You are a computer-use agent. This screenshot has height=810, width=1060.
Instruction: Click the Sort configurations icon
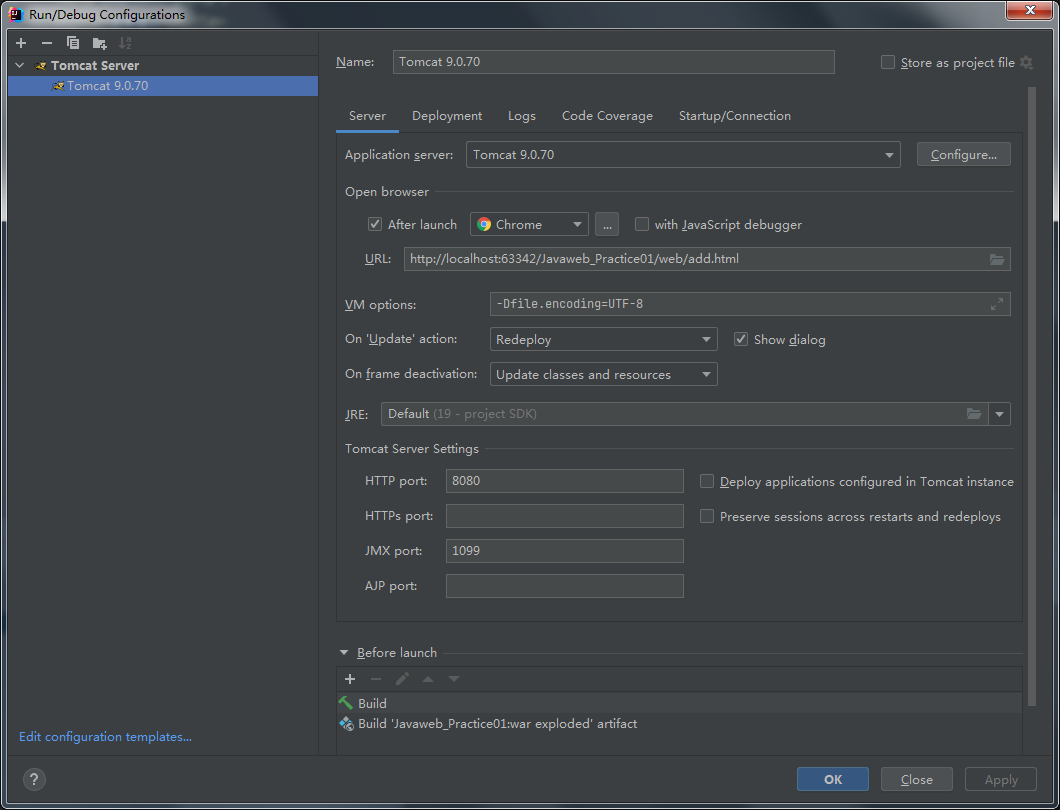tap(125, 43)
